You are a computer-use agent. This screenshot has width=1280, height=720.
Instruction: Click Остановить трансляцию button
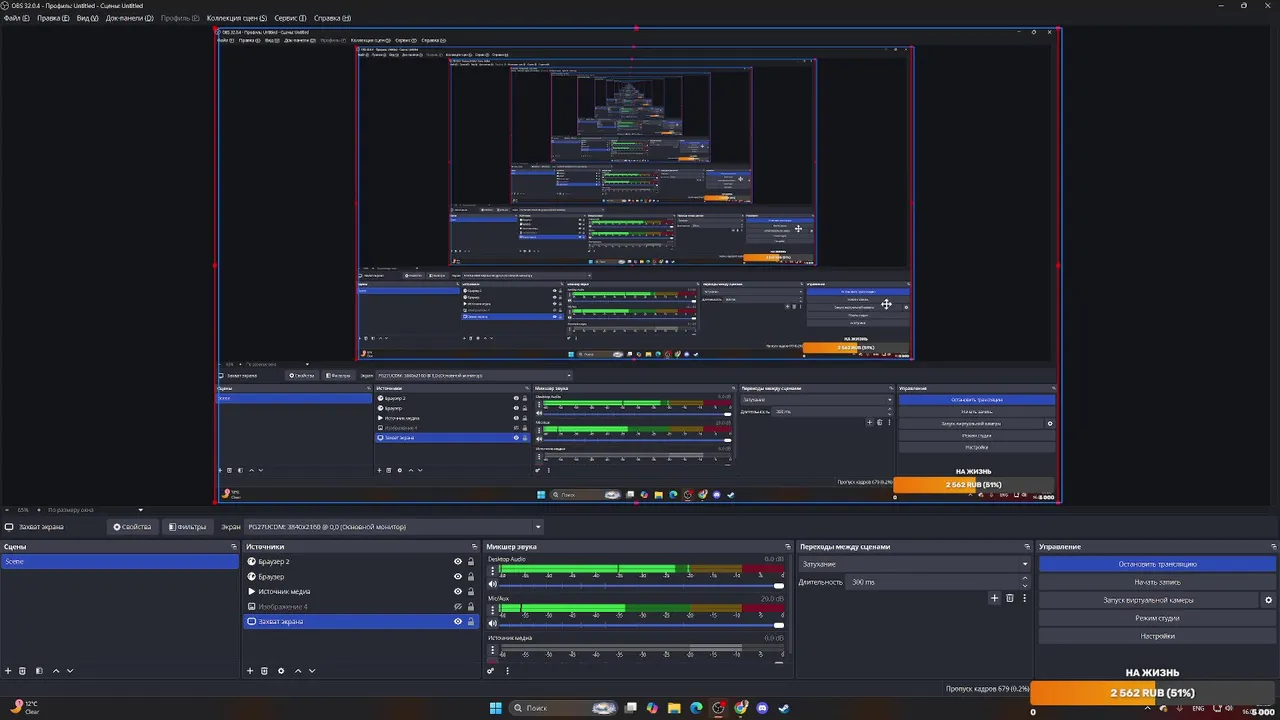pos(1157,564)
